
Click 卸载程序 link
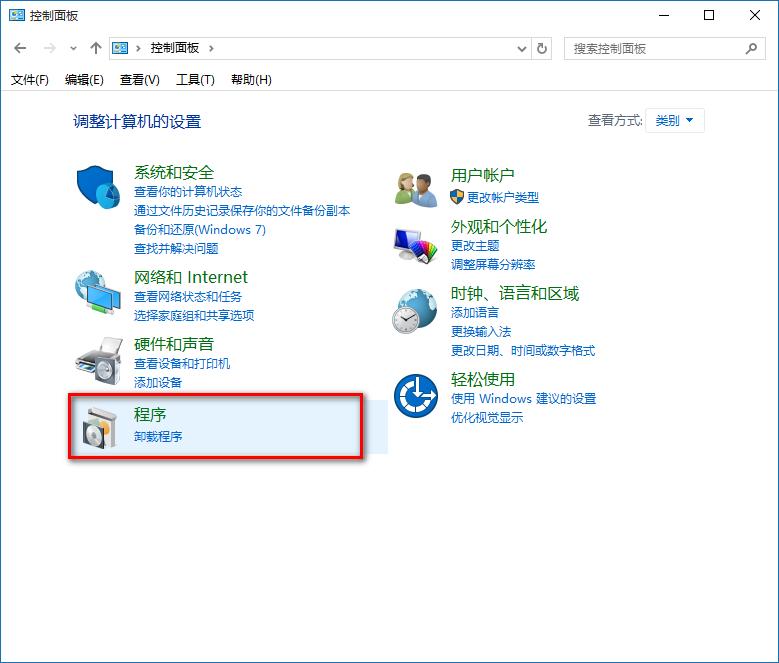[157, 437]
